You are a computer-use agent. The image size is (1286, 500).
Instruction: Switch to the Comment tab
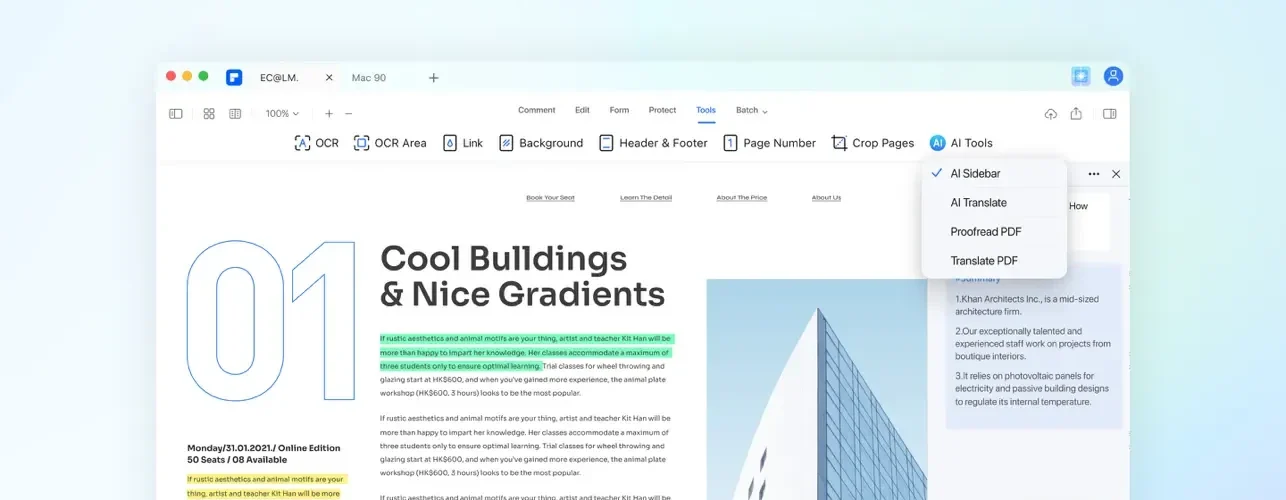click(x=537, y=110)
